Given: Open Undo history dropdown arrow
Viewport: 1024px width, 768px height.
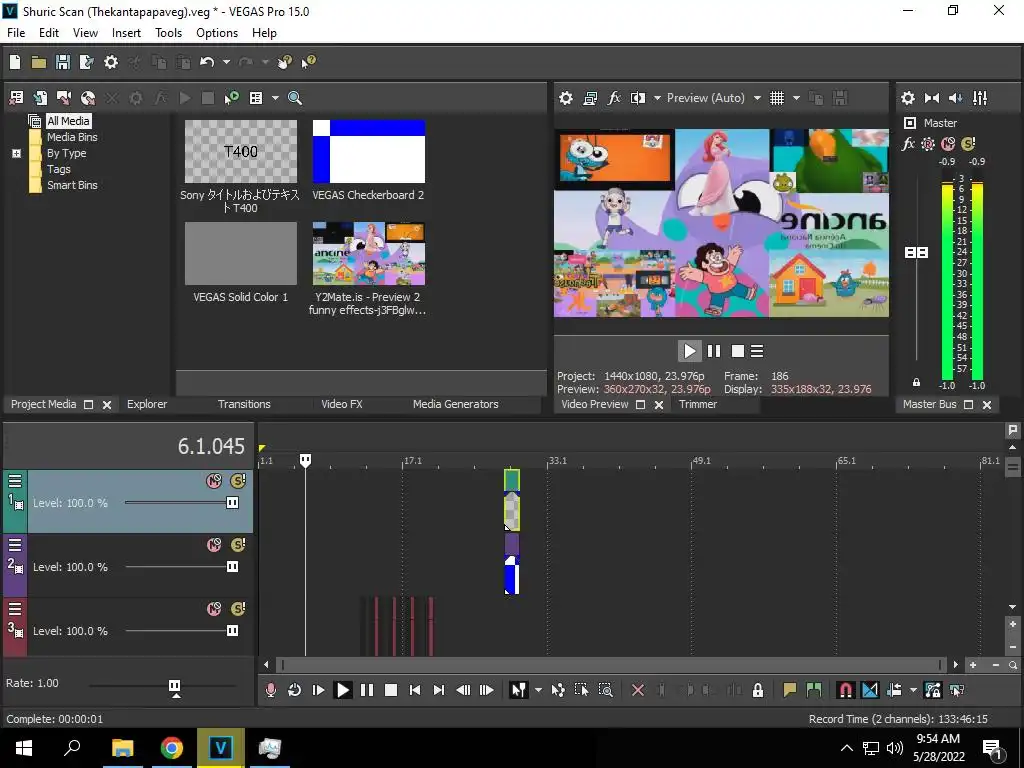Looking at the screenshot, I should (226, 62).
